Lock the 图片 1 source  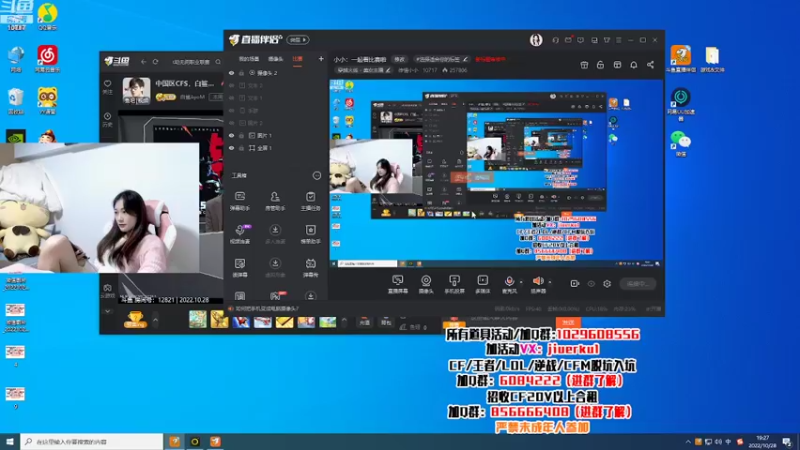pos(241,136)
